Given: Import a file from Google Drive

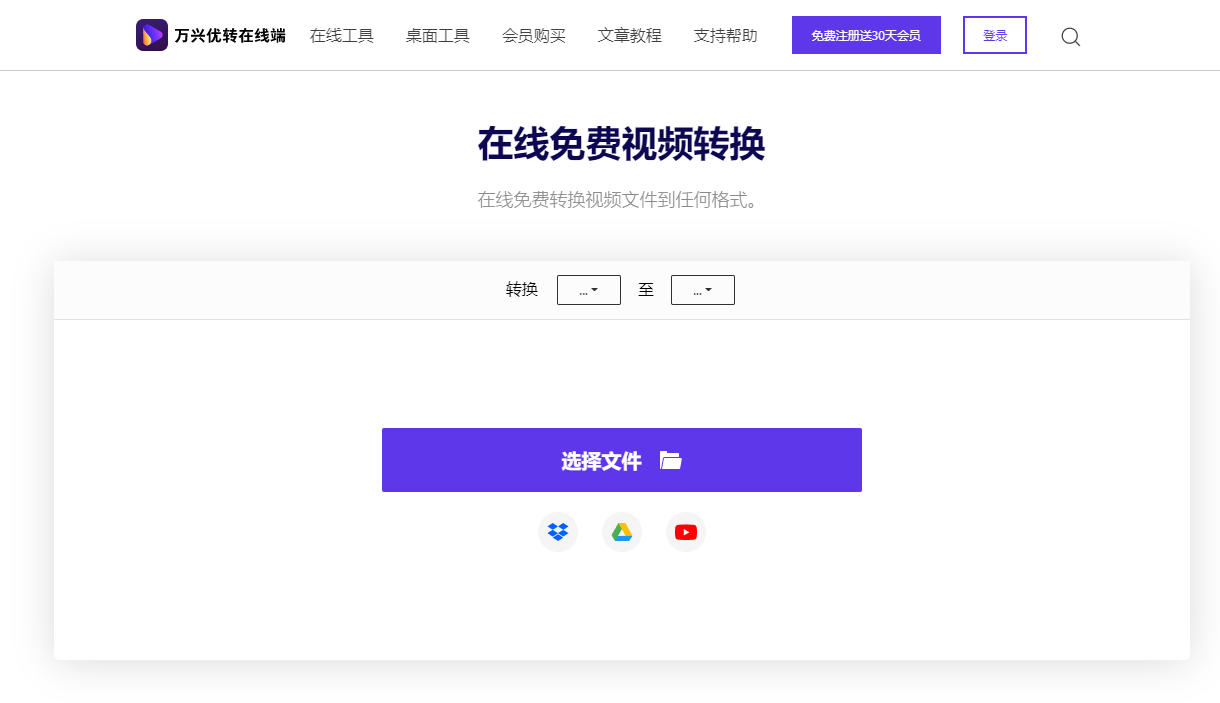Looking at the screenshot, I should (x=622, y=532).
